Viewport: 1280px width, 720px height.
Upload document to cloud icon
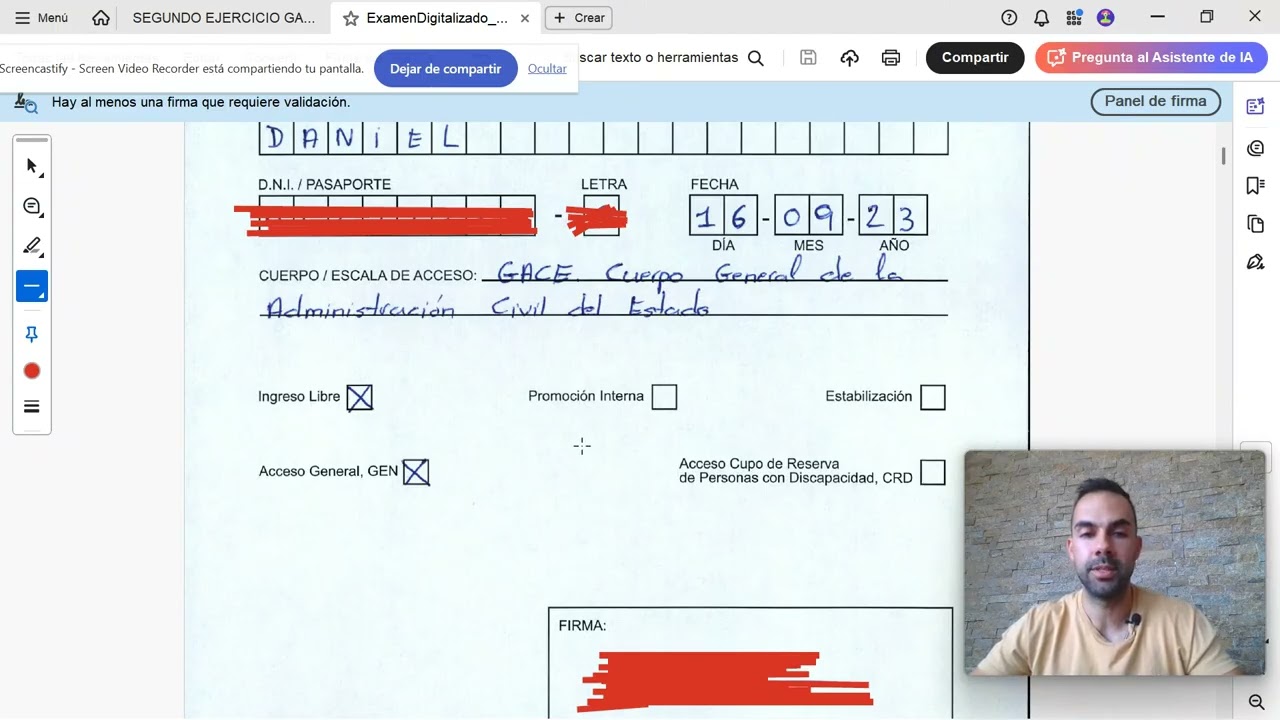(849, 58)
